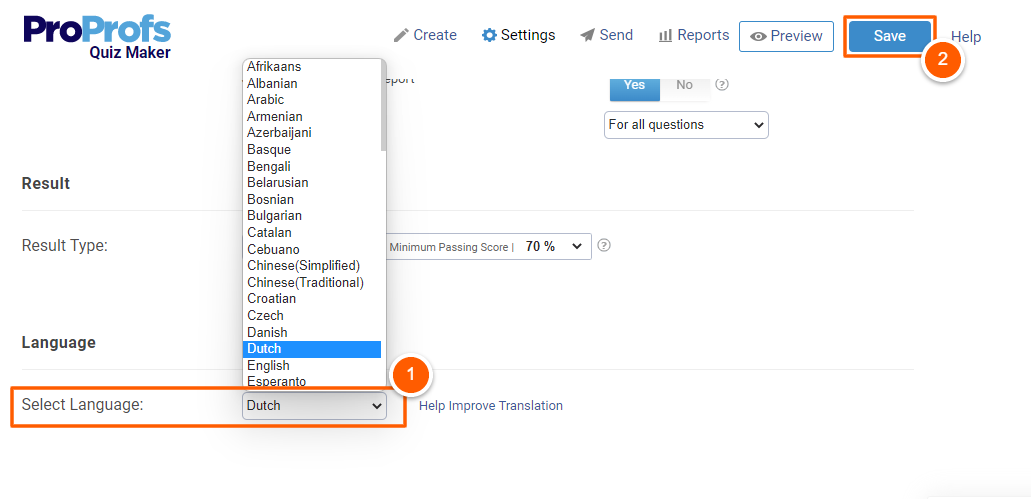Toggle the Yes option on
Viewport: 1031px width, 499px height.
tap(635, 85)
